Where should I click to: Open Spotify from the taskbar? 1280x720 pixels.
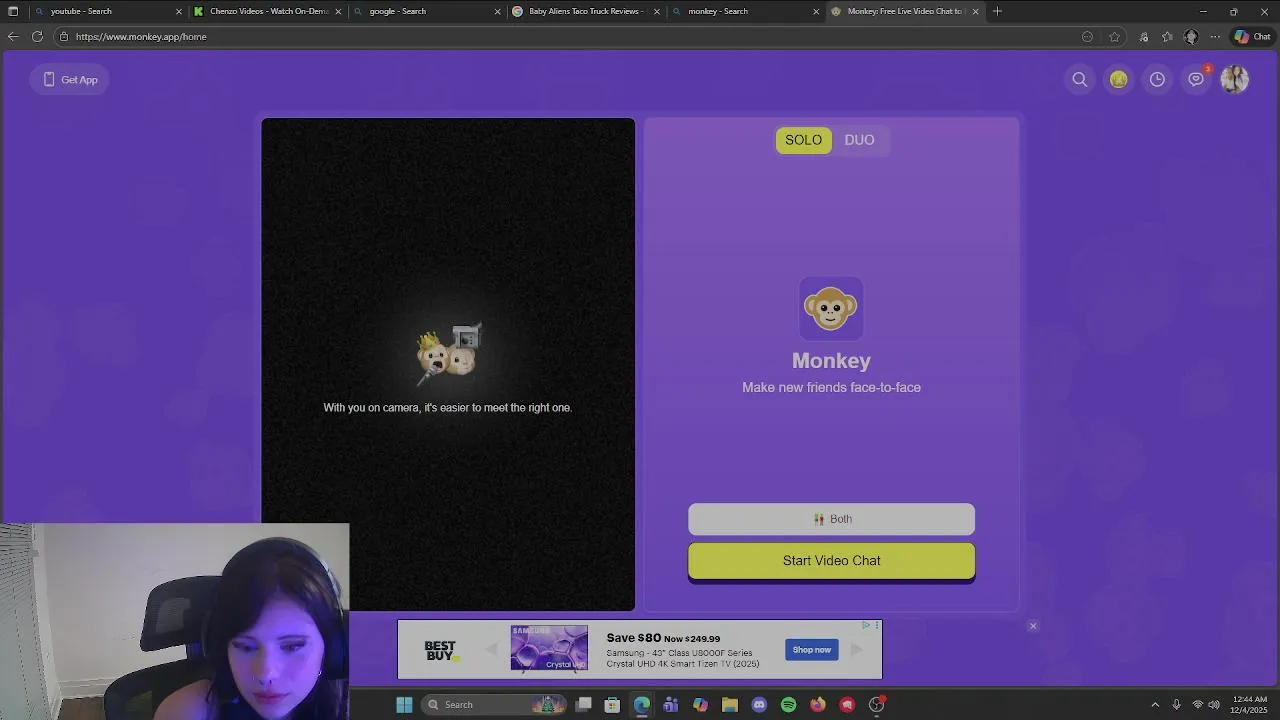pyautogui.click(x=788, y=705)
